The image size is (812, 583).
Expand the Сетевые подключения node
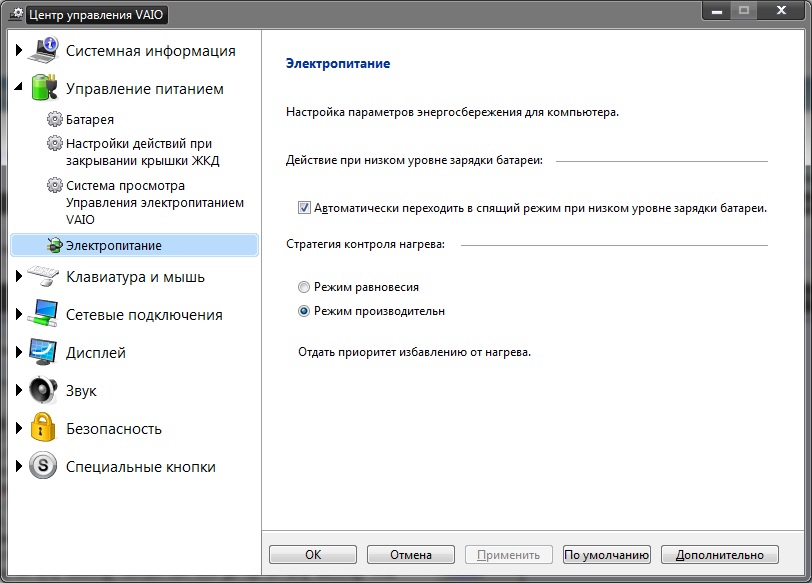click(19, 314)
